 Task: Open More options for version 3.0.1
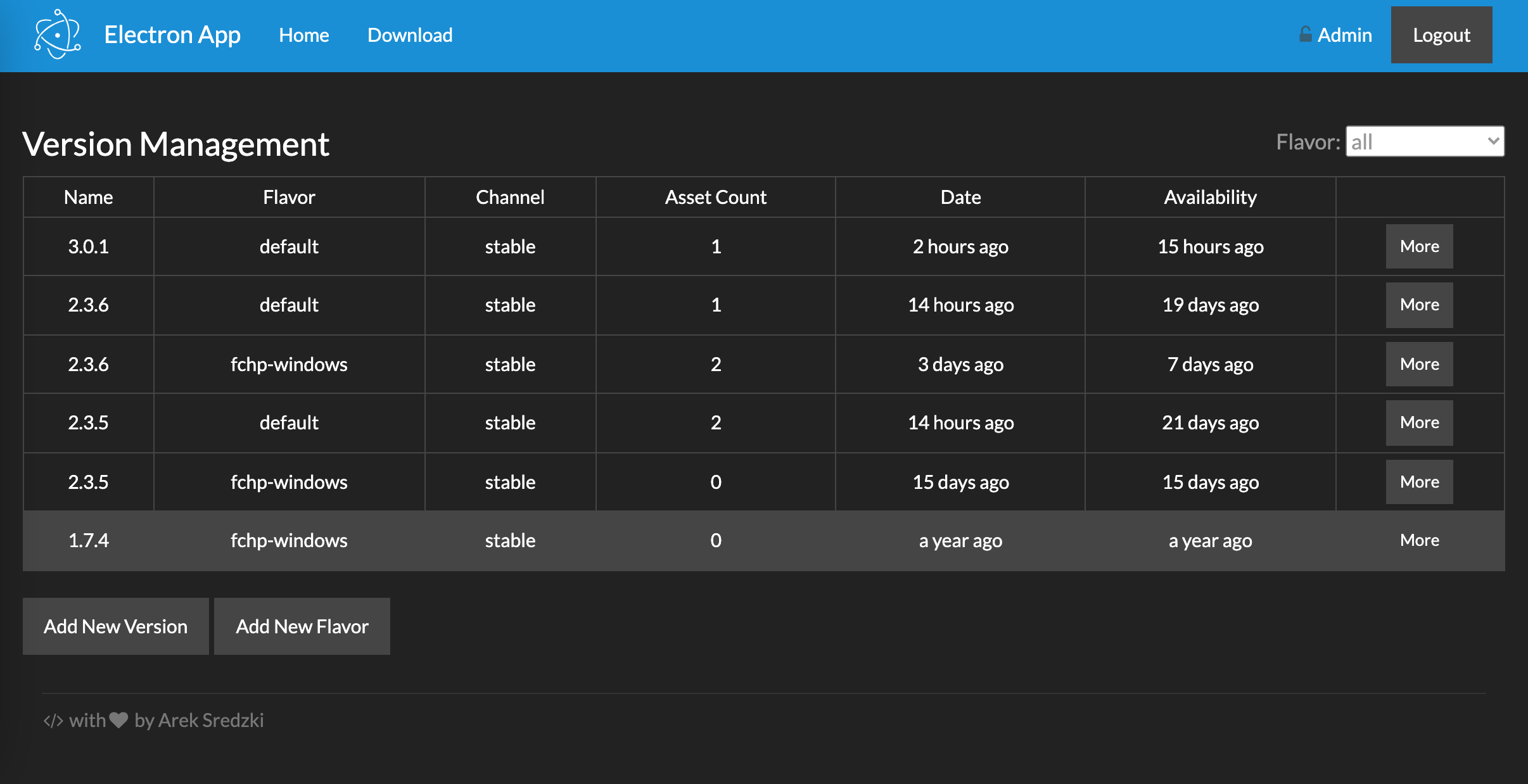pyautogui.click(x=1418, y=246)
